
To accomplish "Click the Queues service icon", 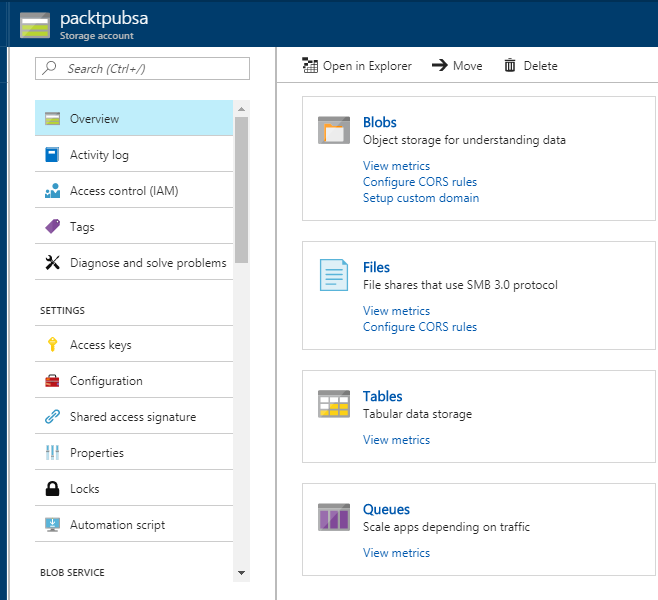I will 334,517.
